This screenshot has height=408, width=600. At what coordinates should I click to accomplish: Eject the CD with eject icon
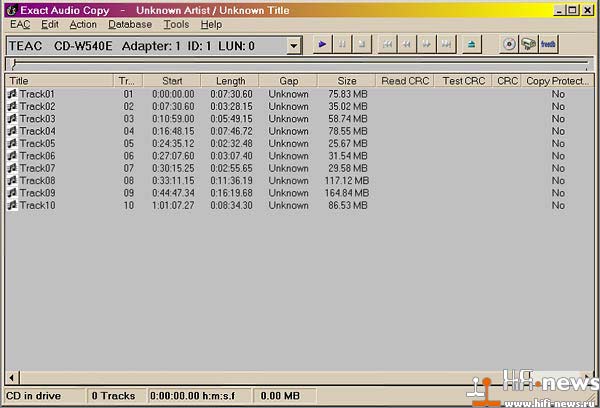coord(471,45)
